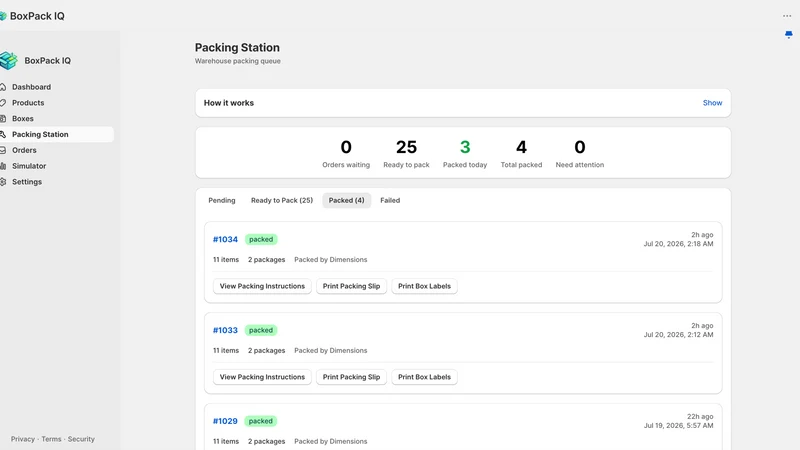The height and width of the screenshot is (450, 800).
Task: View Packing Instructions for order #1033
Action: point(262,377)
